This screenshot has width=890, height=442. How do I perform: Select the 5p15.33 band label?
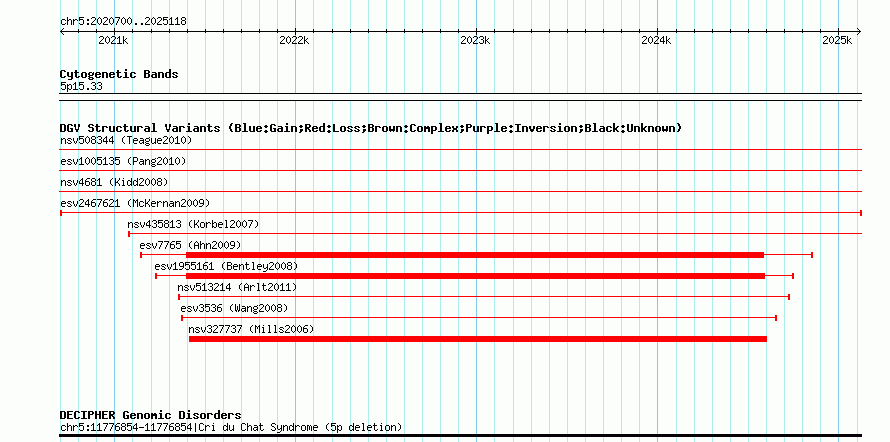tap(81, 87)
